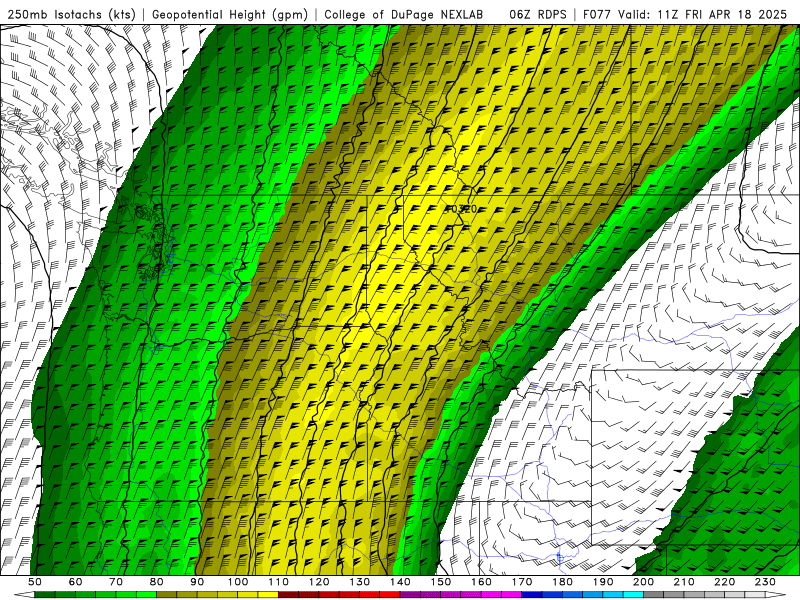Click the "210" color bar label
This screenshot has width=800, height=600.
coord(684,582)
